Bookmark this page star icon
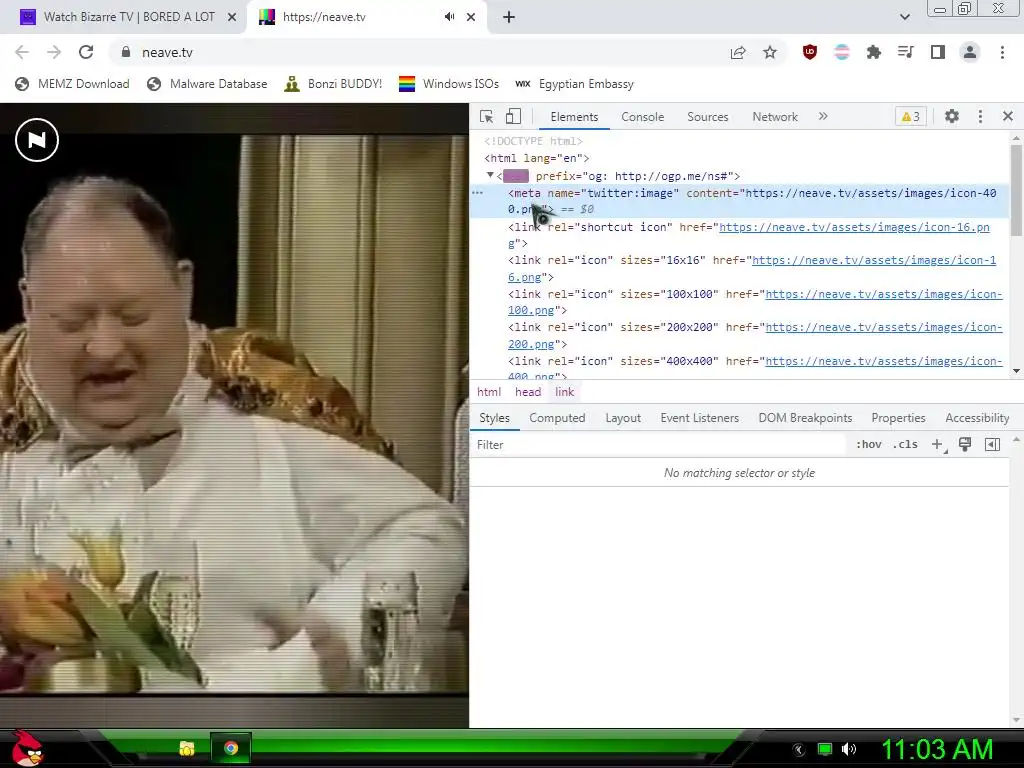This screenshot has width=1024, height=768. click(770, 52)
